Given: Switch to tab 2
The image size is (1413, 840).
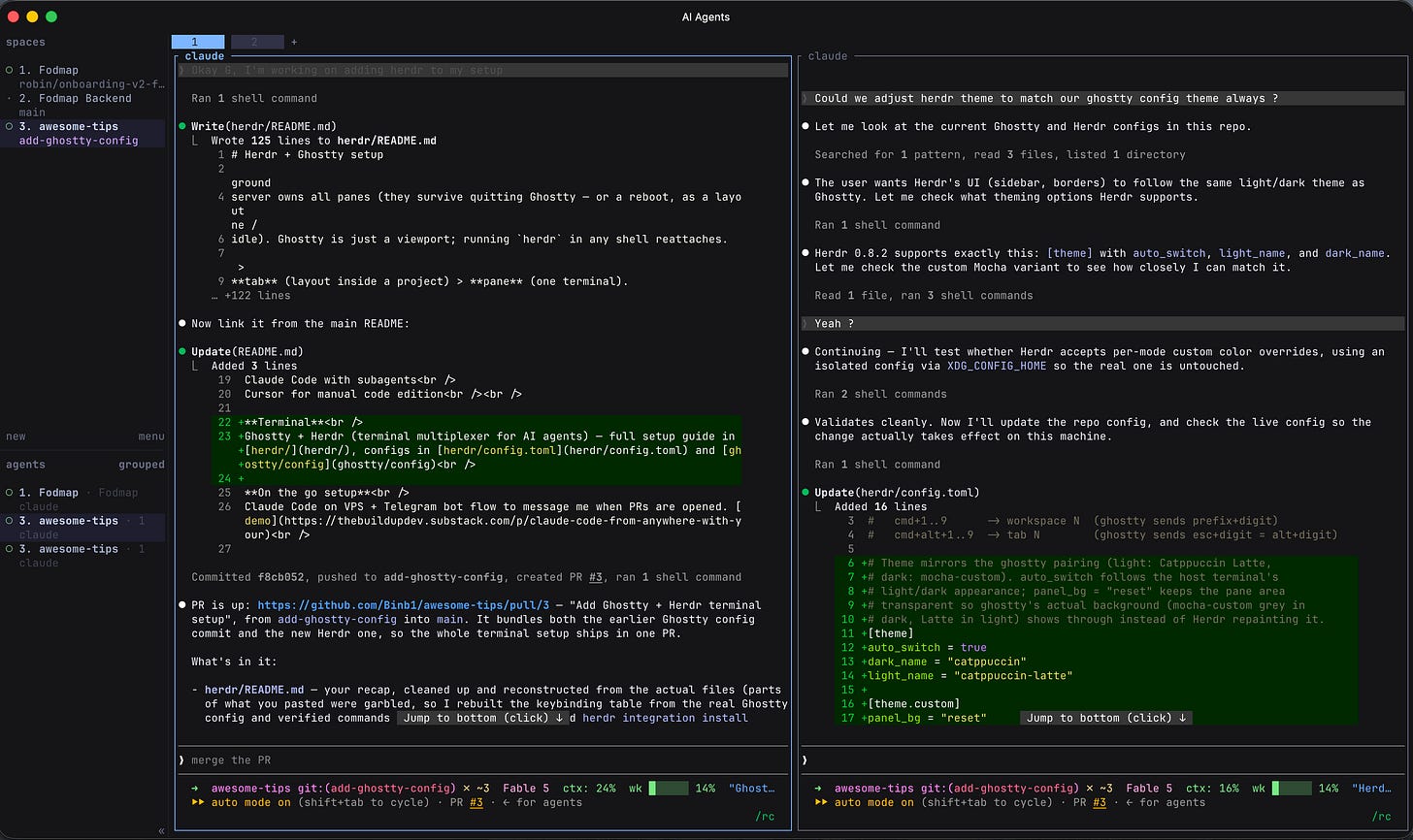Looking at the screenshot, I should (x=257, y=42).
